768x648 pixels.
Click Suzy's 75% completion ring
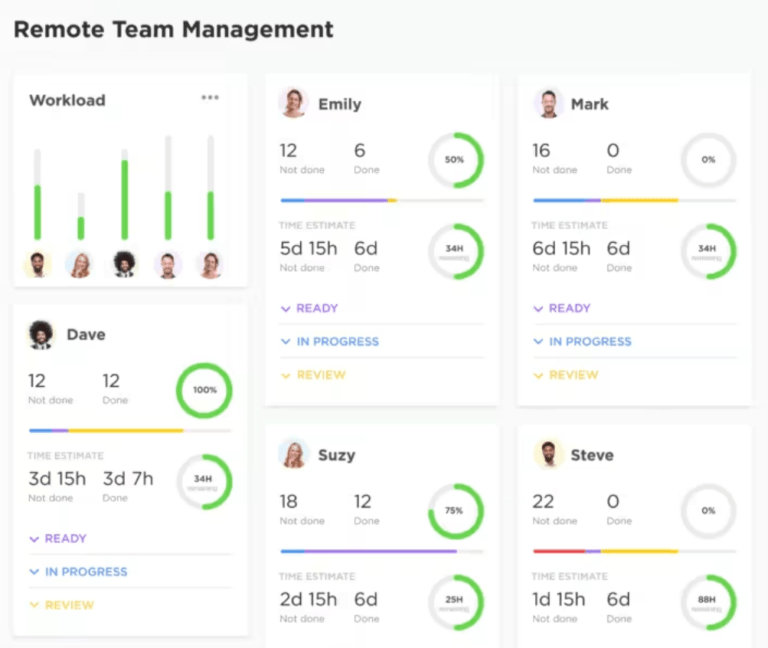[455, 511]
